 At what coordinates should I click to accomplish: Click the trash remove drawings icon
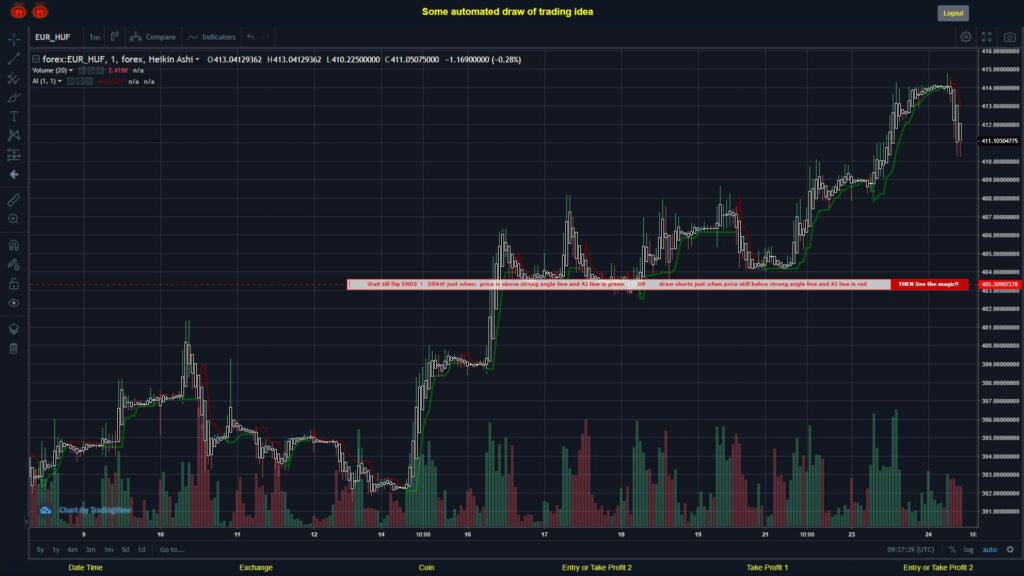14,348
